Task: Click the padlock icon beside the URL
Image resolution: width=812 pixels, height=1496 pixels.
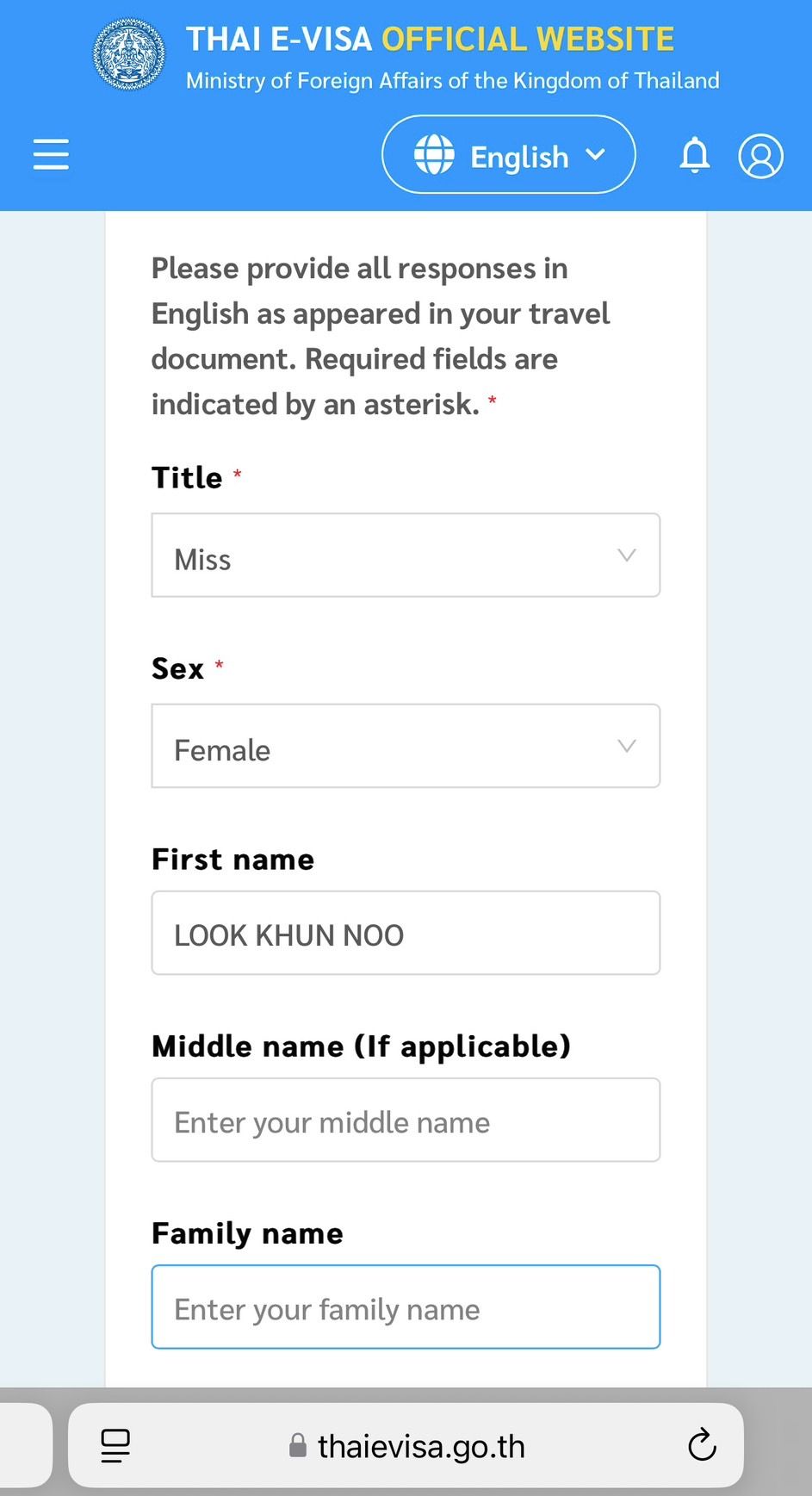Action: (x=298, y=1446)
